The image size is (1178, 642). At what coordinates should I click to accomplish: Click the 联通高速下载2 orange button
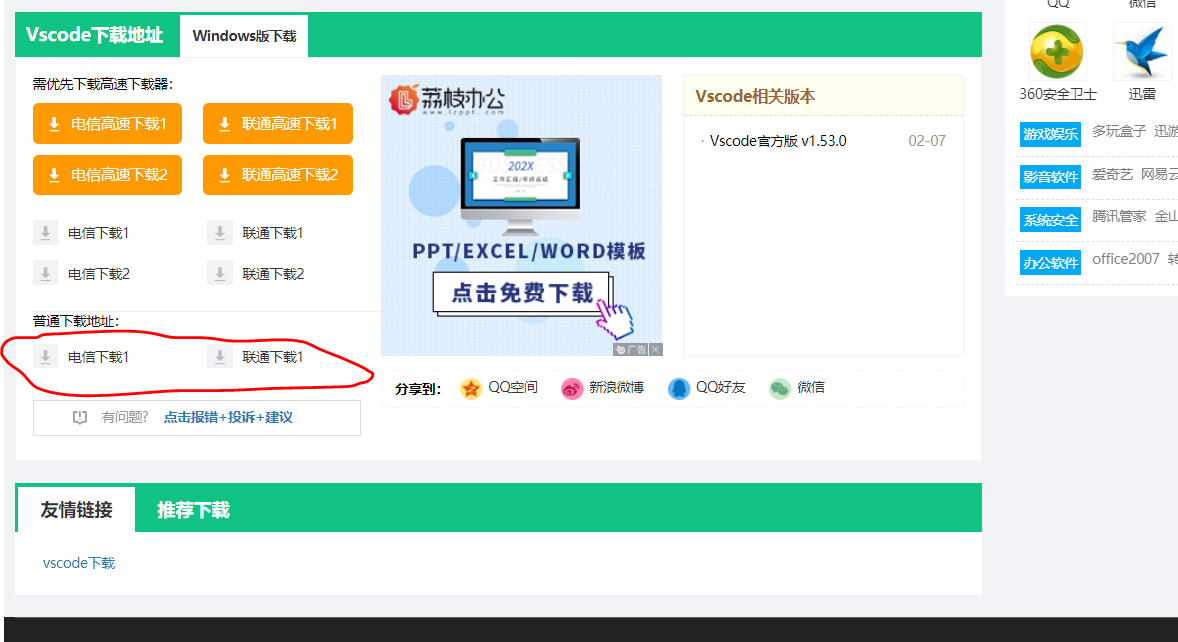point(278,175)
